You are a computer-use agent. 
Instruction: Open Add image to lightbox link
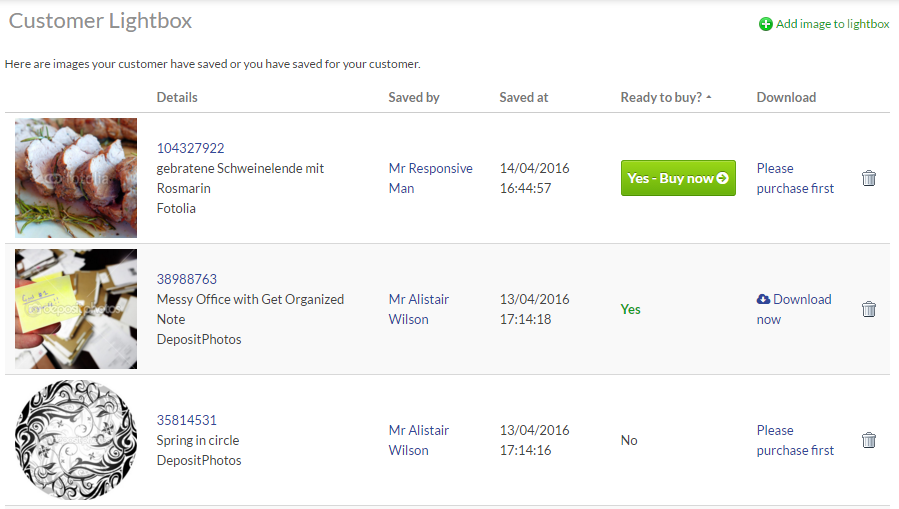[x=832, y=24]
